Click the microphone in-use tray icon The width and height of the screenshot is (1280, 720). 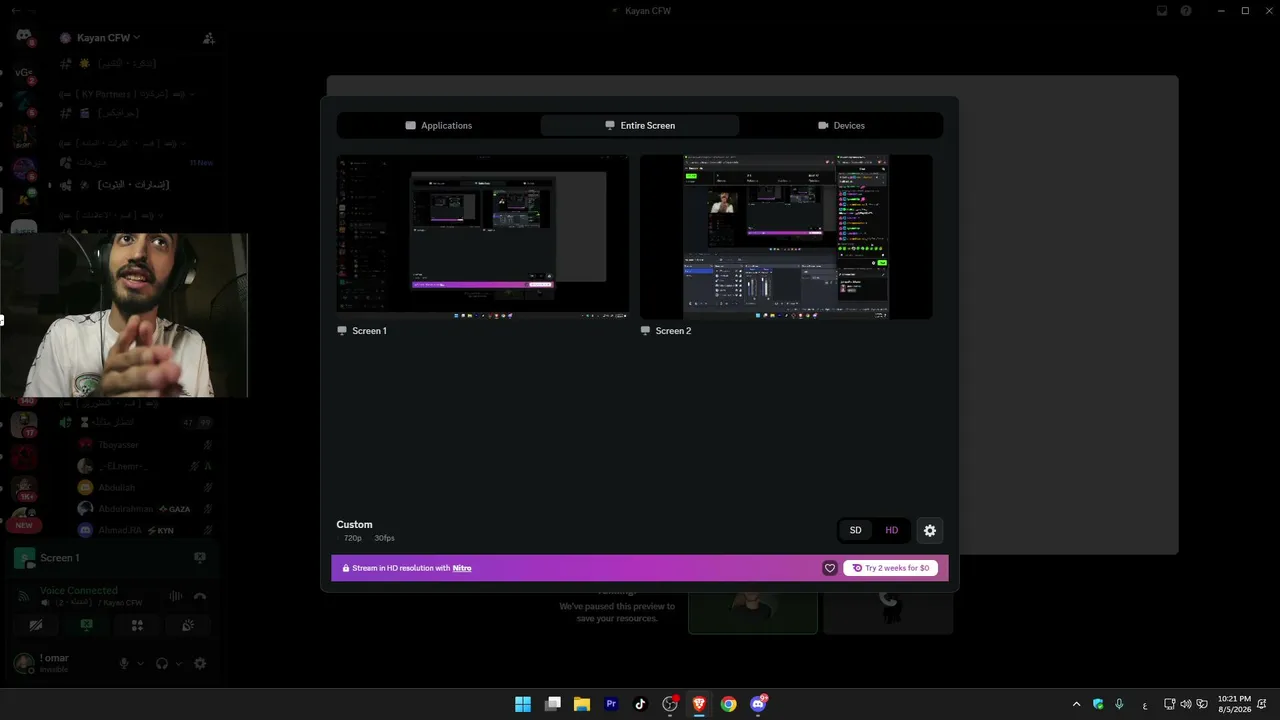(x=1119, y=704)
